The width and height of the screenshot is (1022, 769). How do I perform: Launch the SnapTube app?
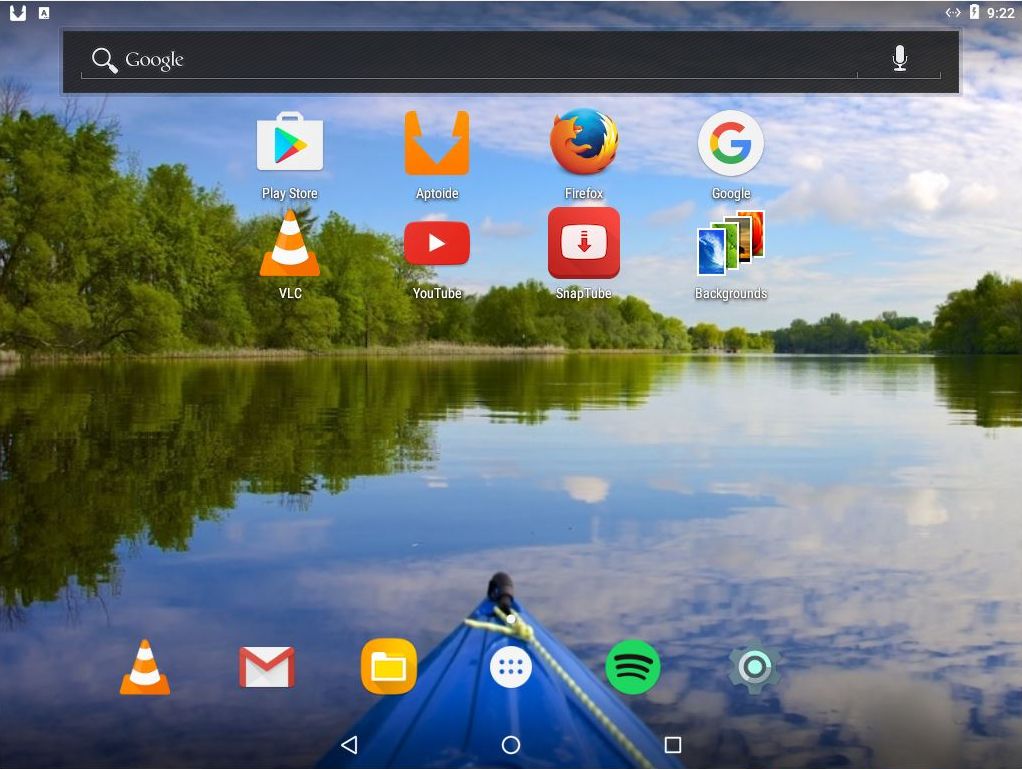584,242
